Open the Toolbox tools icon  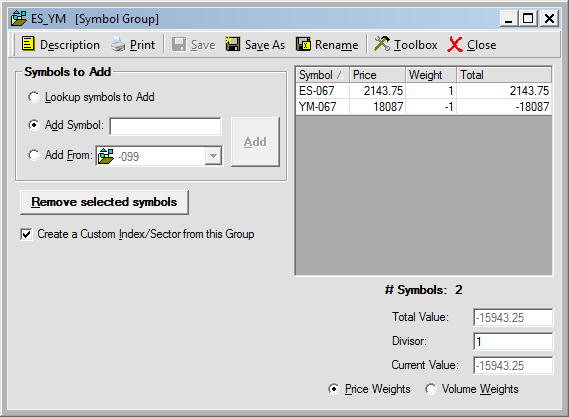tap(382, 44)
